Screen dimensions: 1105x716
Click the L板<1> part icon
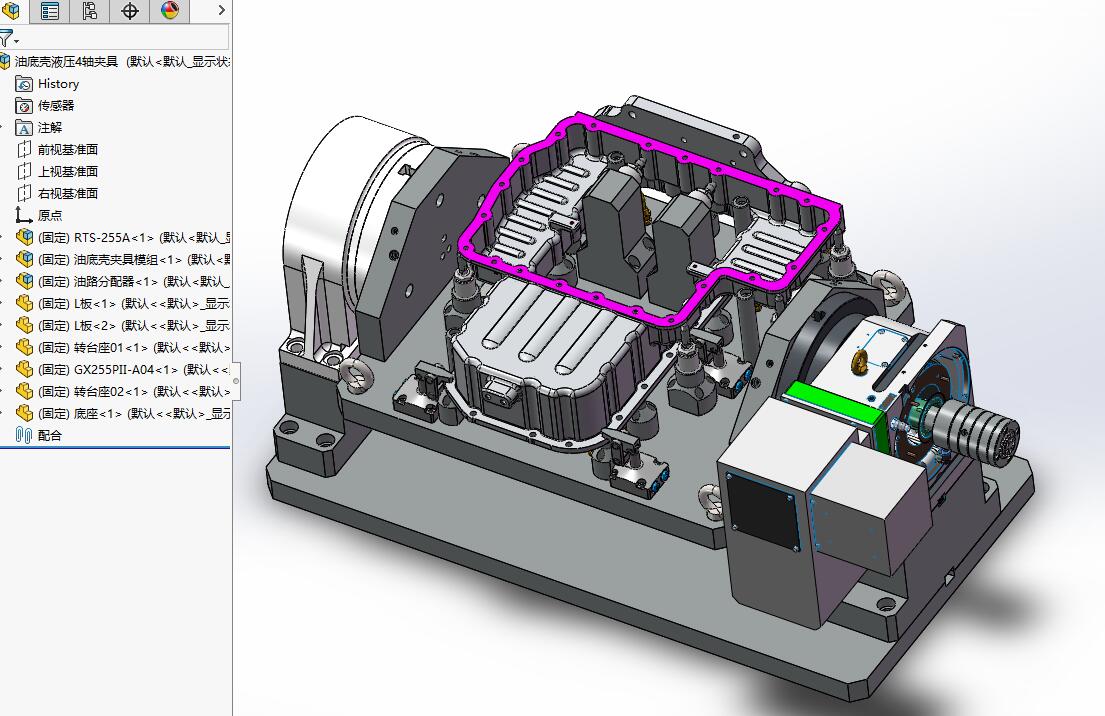coord(24,303)
